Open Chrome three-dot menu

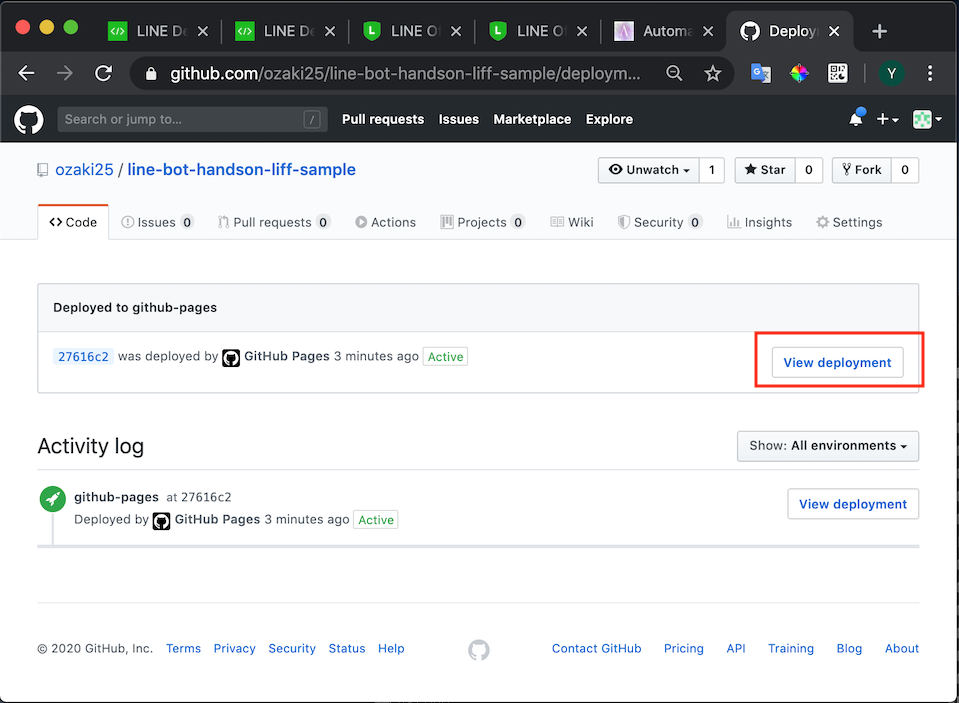tap(930, 73)
